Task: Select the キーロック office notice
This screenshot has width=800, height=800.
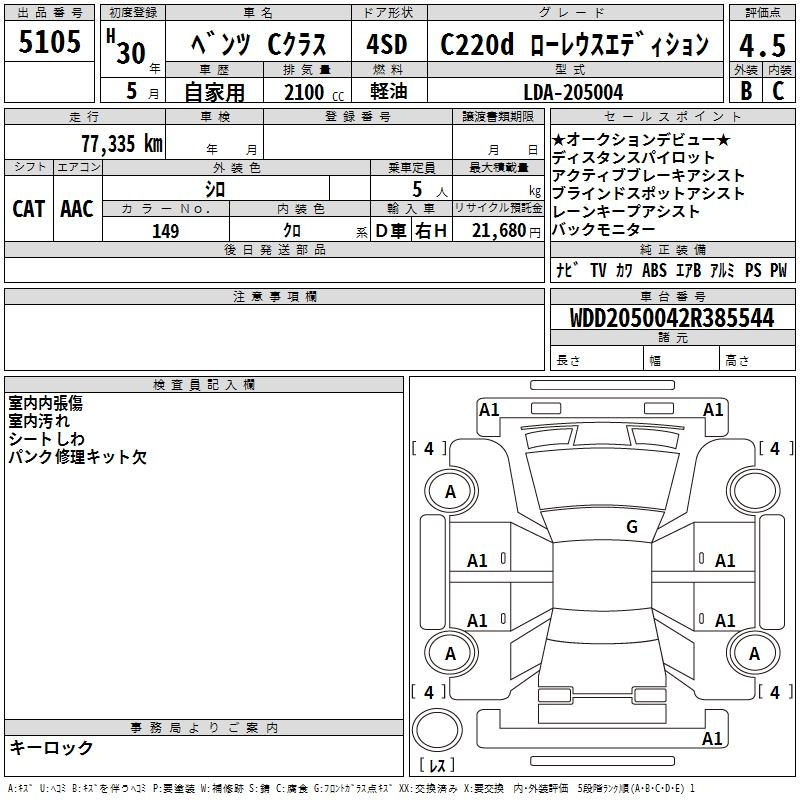Action: point(51,747)
